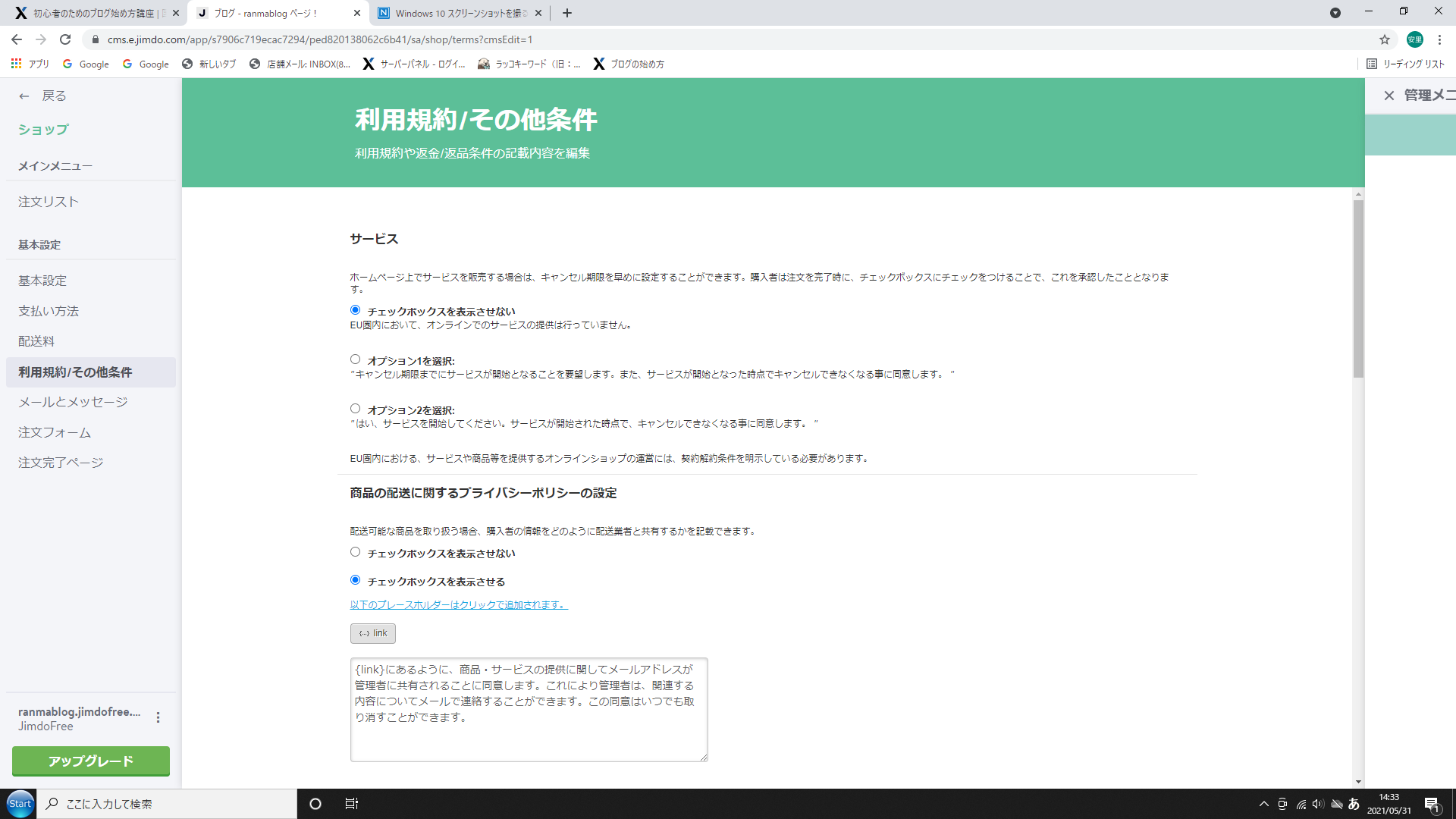Expand the Chrome three-dot menu
The image size is (1456, 819).
1439,39
